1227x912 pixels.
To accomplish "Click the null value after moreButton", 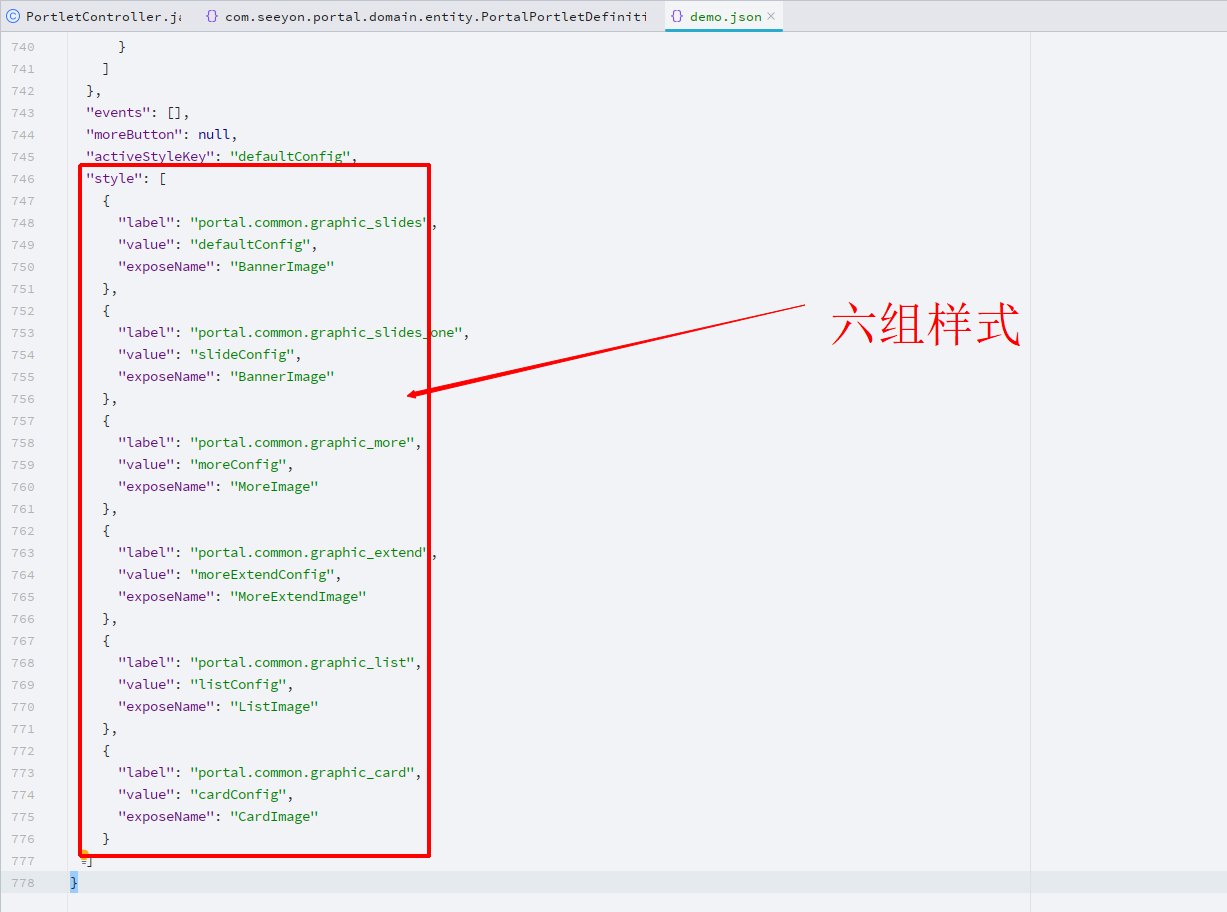I will pyautogui.click(x=214, y=135).
